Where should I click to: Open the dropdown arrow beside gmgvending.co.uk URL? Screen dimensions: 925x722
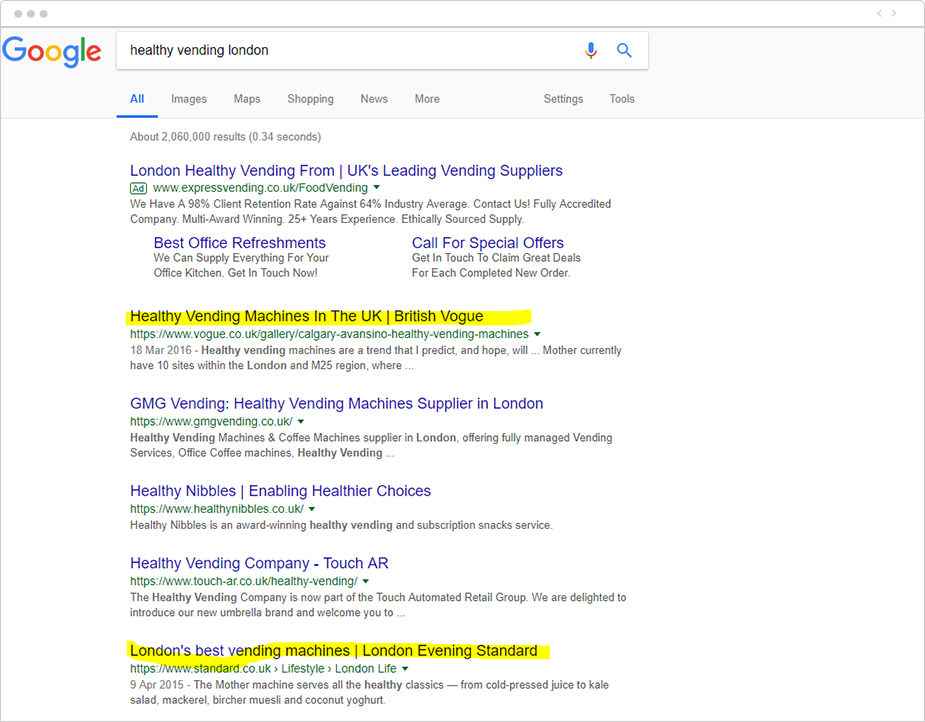301,421
